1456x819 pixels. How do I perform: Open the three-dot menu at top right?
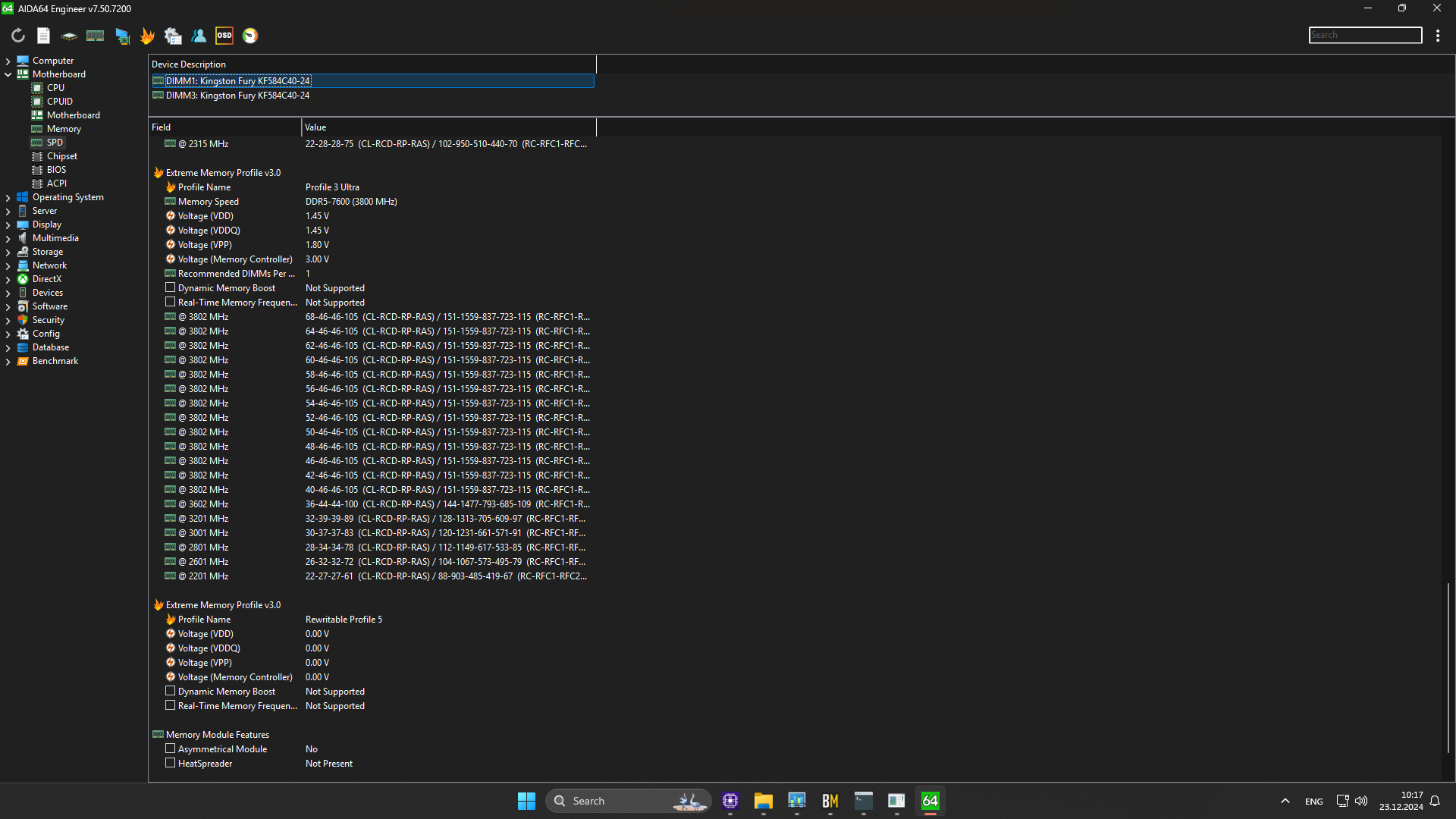1438,36
